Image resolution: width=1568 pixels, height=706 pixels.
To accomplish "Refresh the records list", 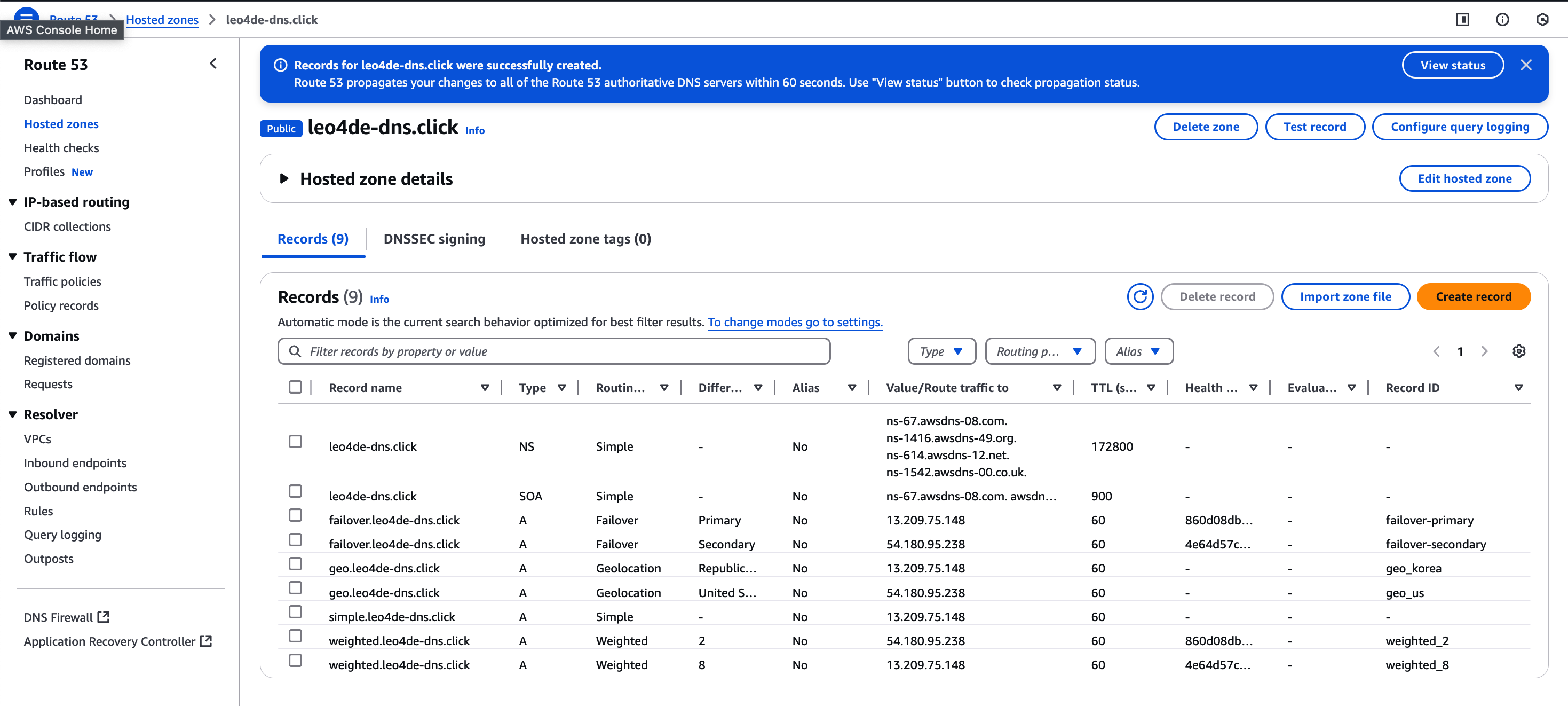I will click(x=1141, y=296).
